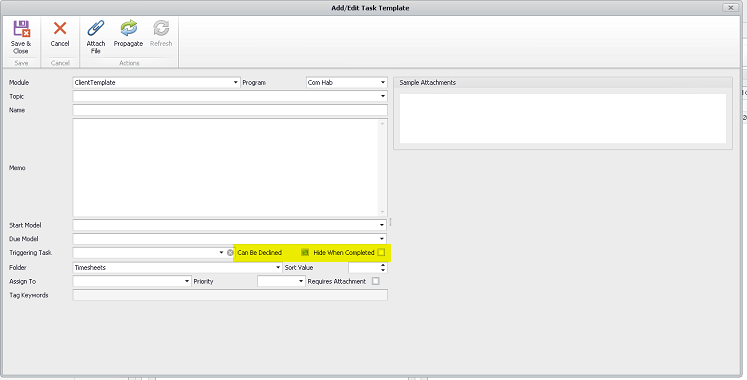Open the Program dropdown showing Com Hab

tap(383, 82)
